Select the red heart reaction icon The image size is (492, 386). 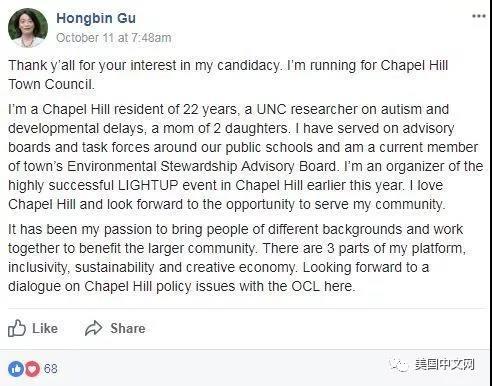(32, 369)
